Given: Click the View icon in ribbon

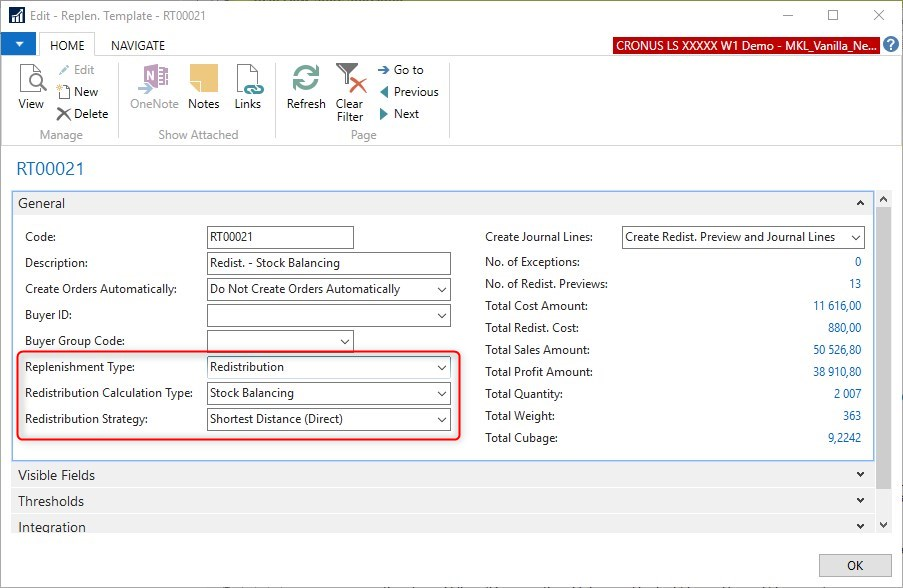Looking at the screenshot, I should [x=31, y=87].
